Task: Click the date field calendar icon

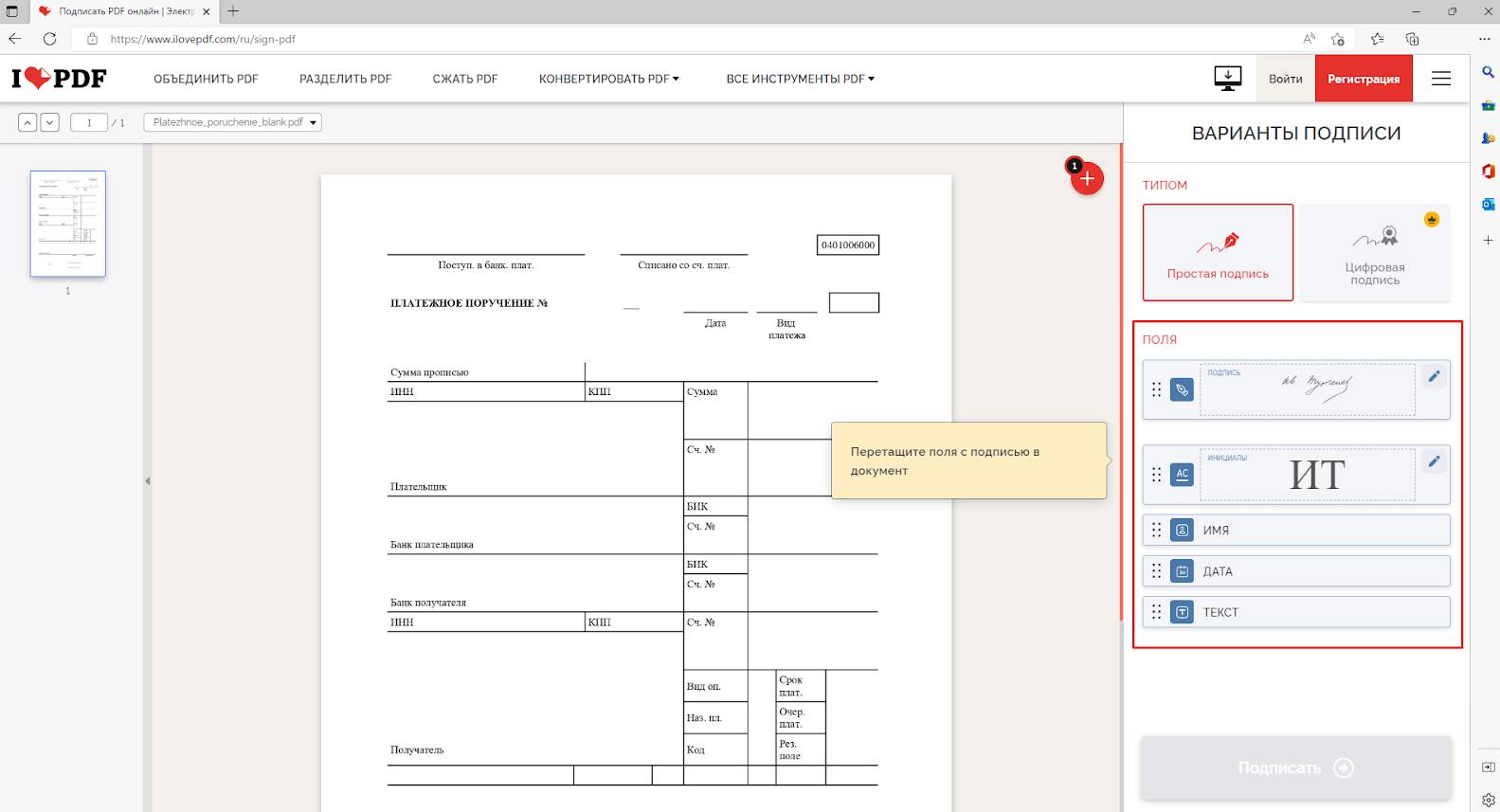Action: [x=1182, y=571]
